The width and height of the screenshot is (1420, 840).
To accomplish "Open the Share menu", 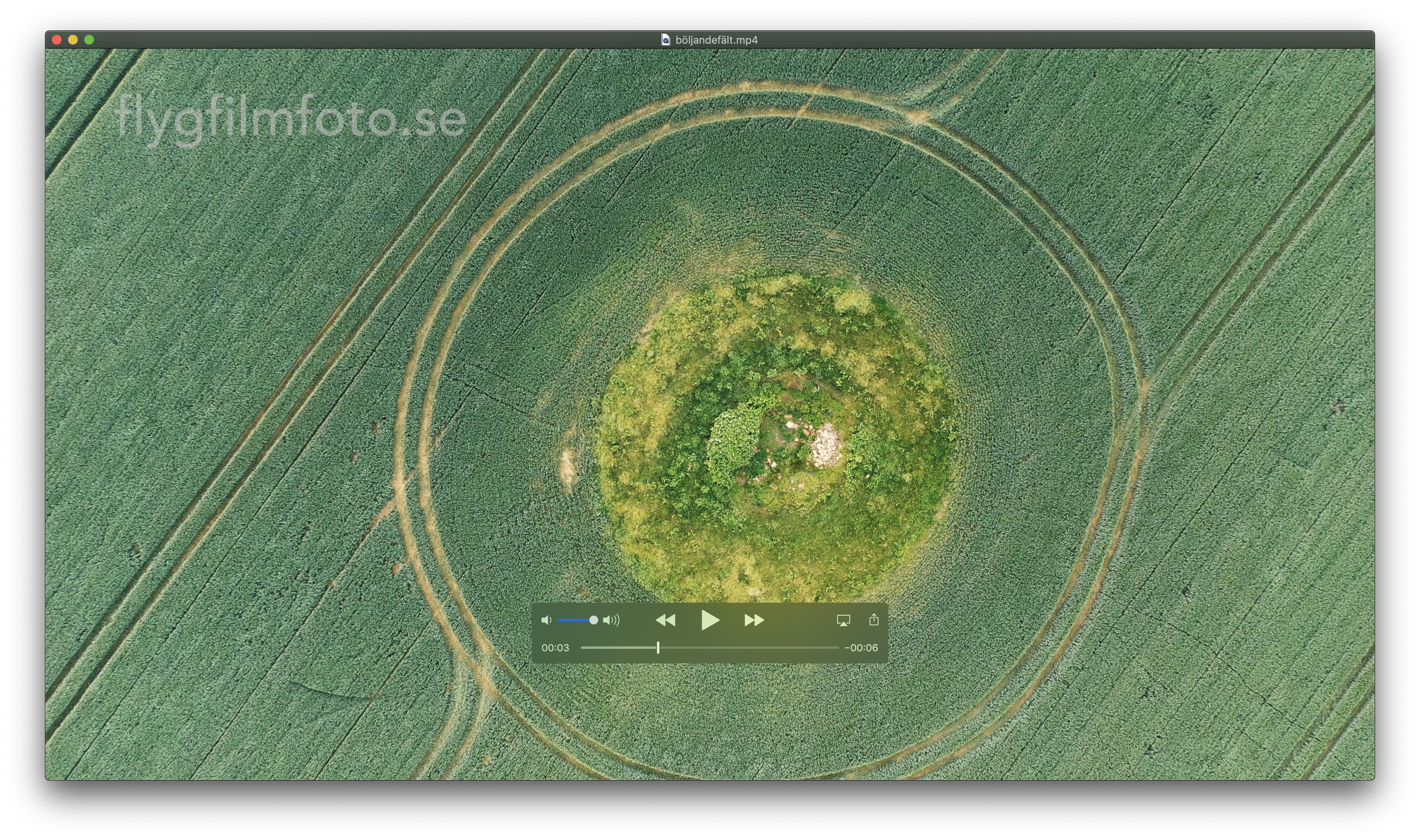I will pyautogui.click(x=874, y=619).
